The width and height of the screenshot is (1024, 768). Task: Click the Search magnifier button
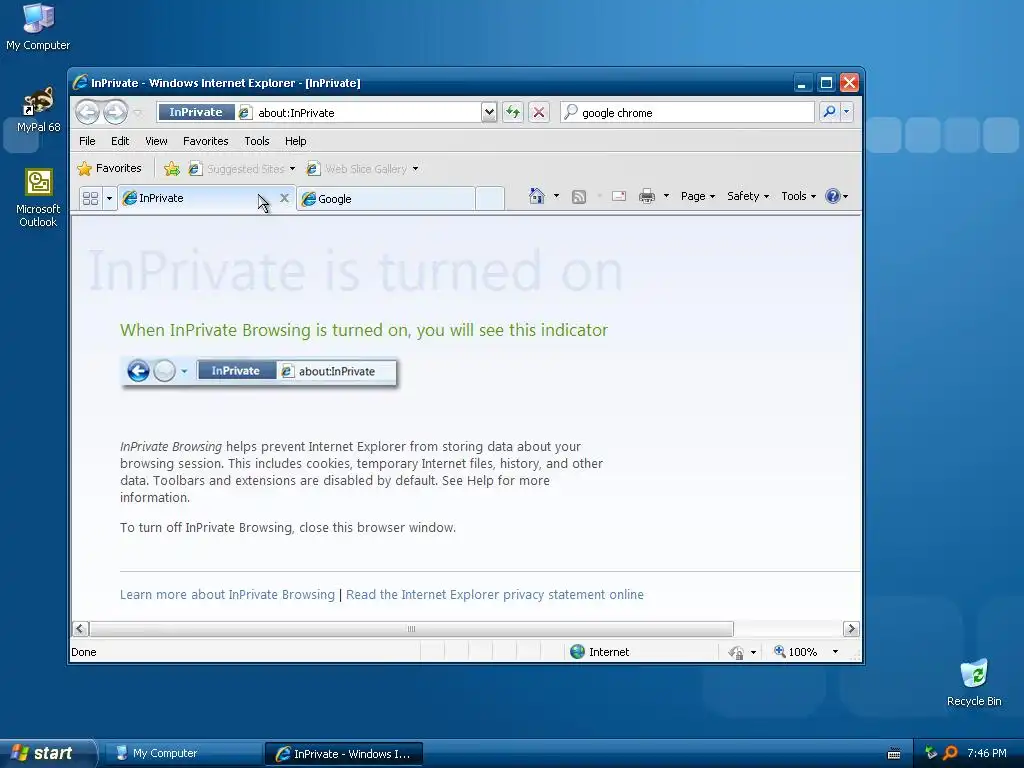pos(829,112)
